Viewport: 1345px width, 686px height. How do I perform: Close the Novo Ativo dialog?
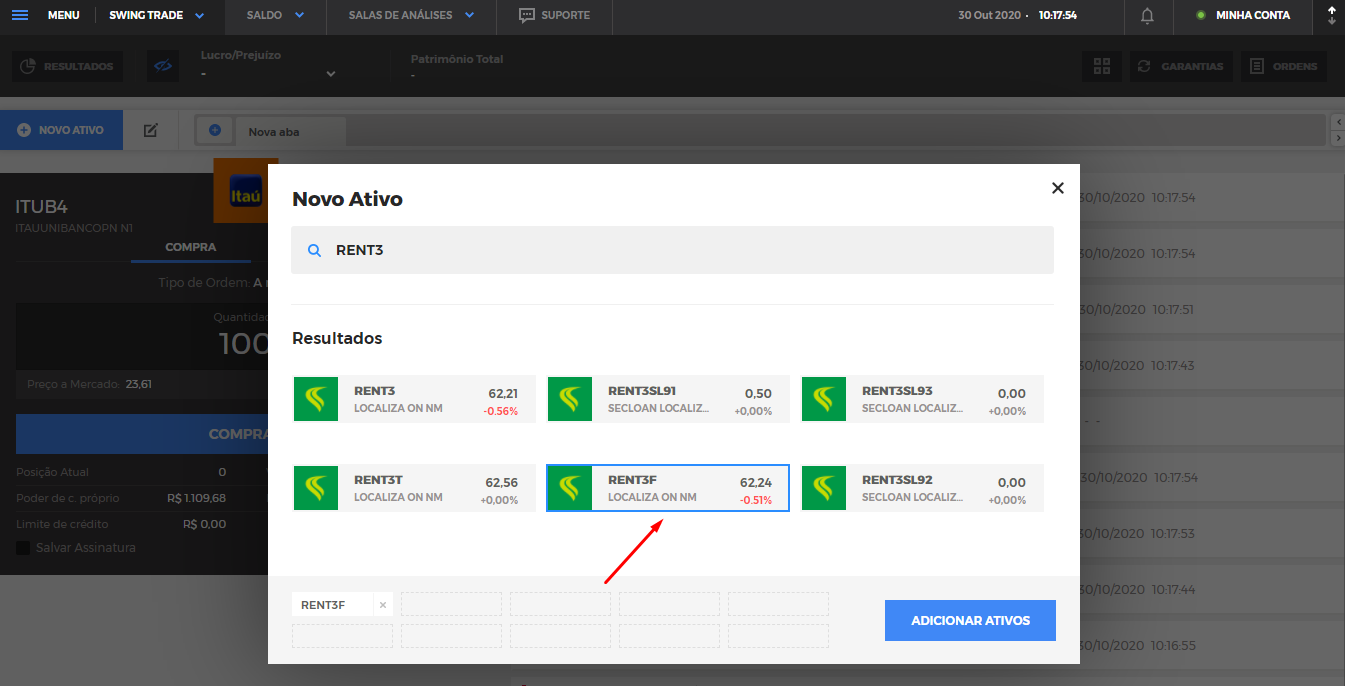coord(1058,188)
